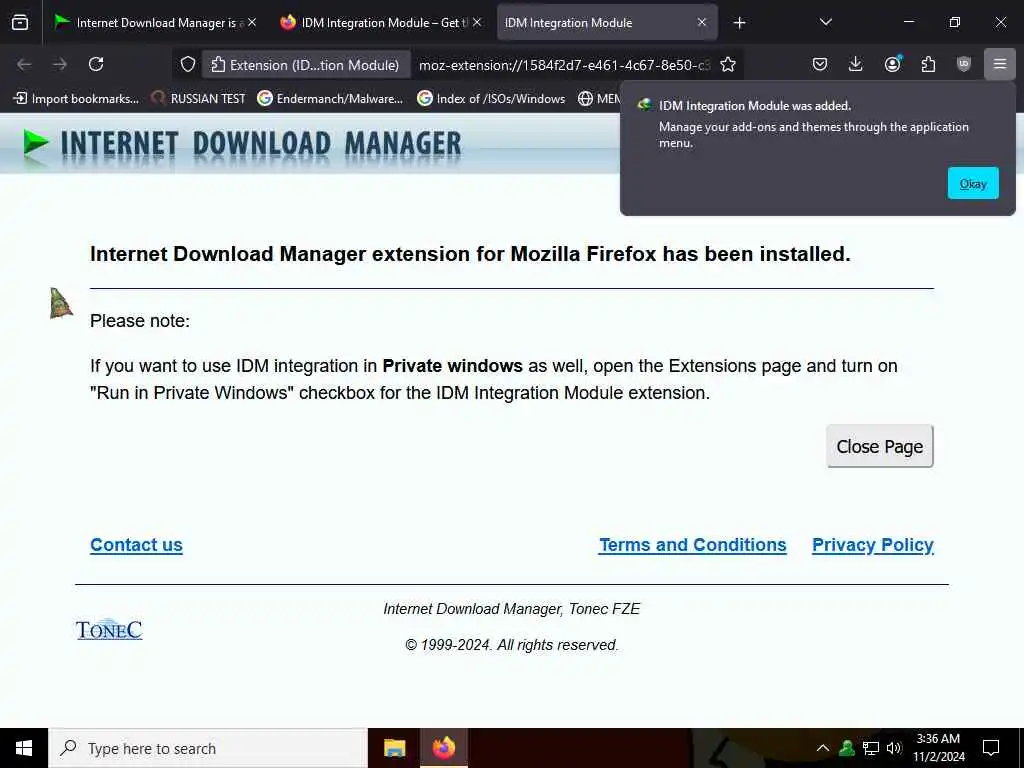The height and width of the screenshot is (768, 1024).
Task: Click the copyright 1999-2024 text
Action: click(511, 645)
